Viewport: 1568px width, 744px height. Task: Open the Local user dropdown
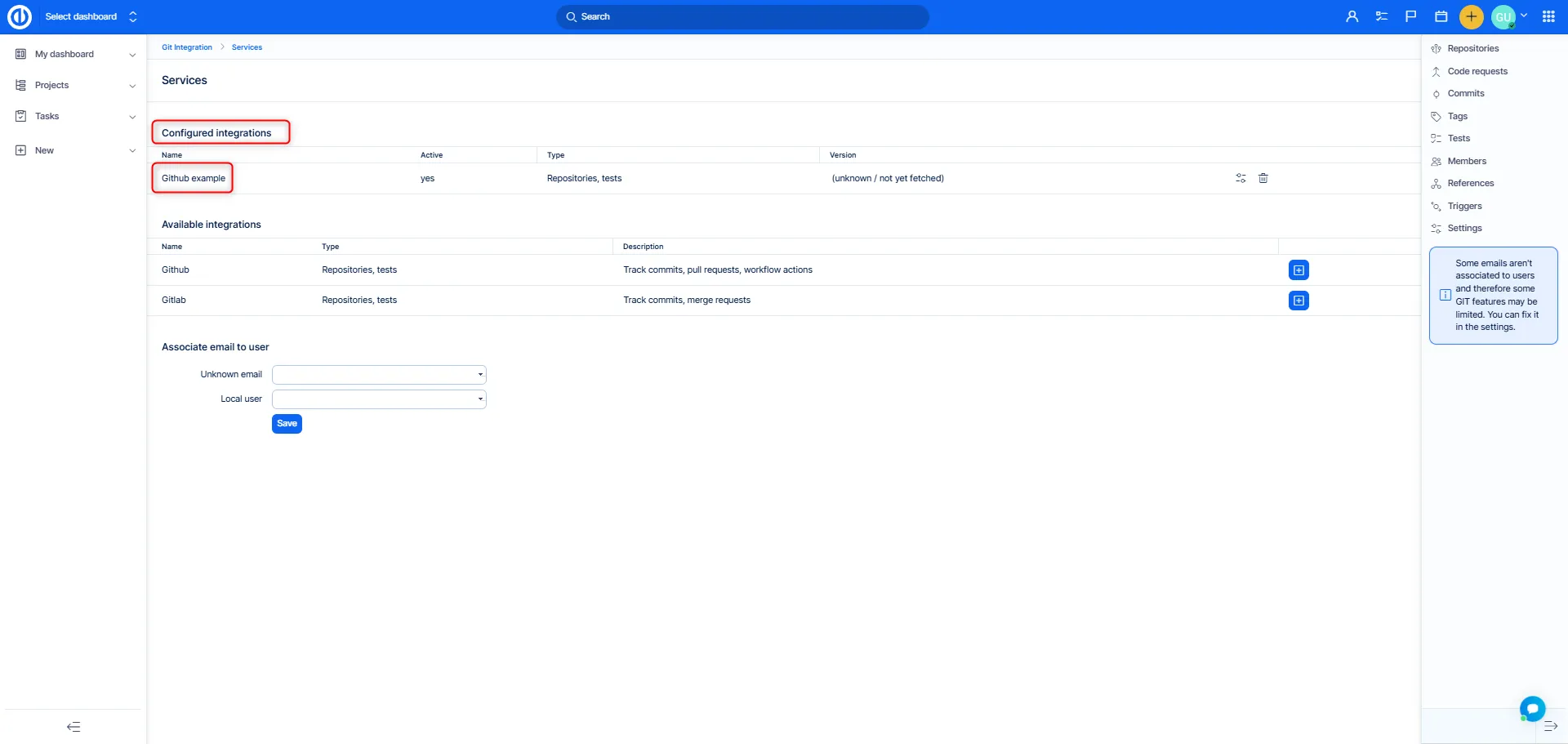pos(379,399)
